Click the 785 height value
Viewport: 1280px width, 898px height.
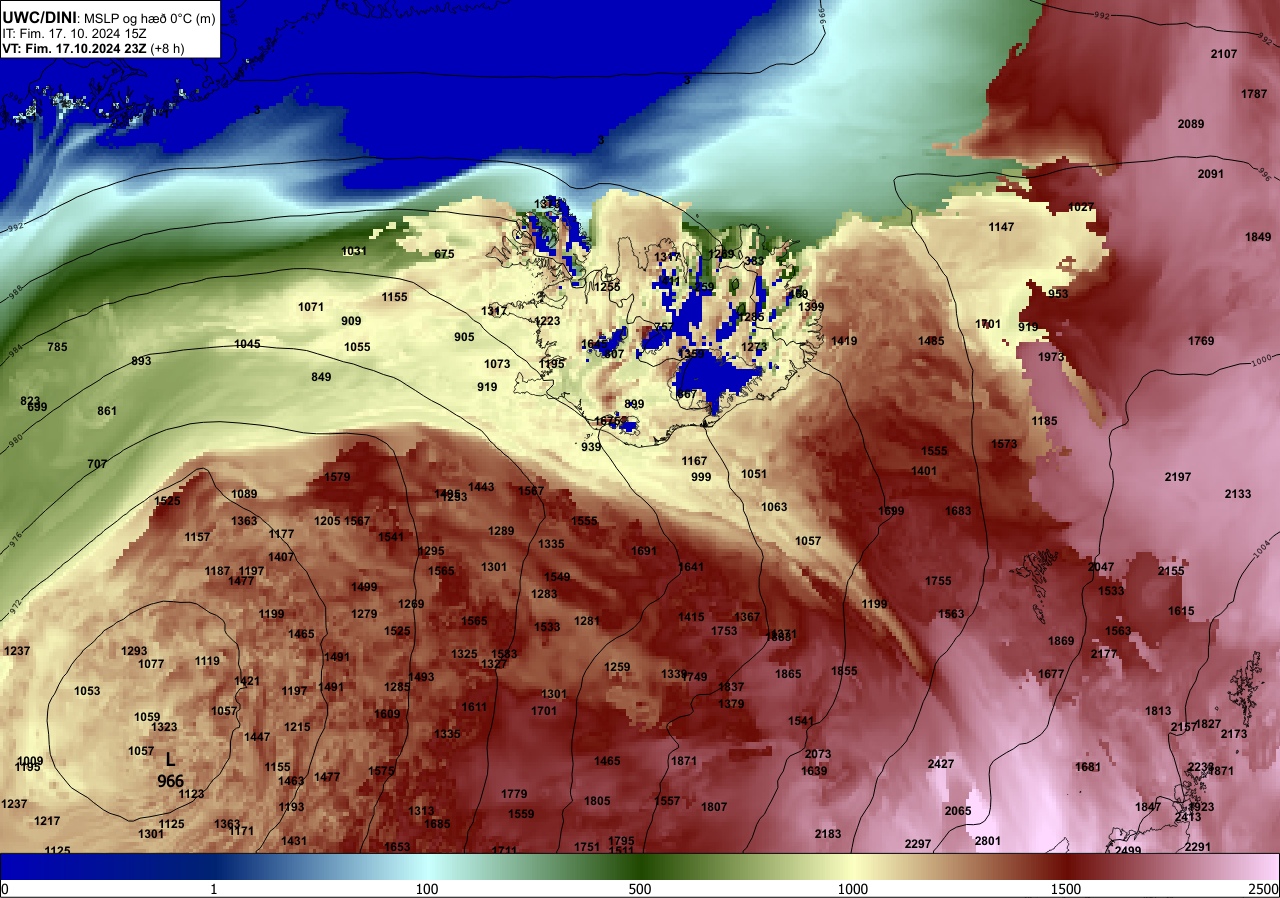[57, 347]
